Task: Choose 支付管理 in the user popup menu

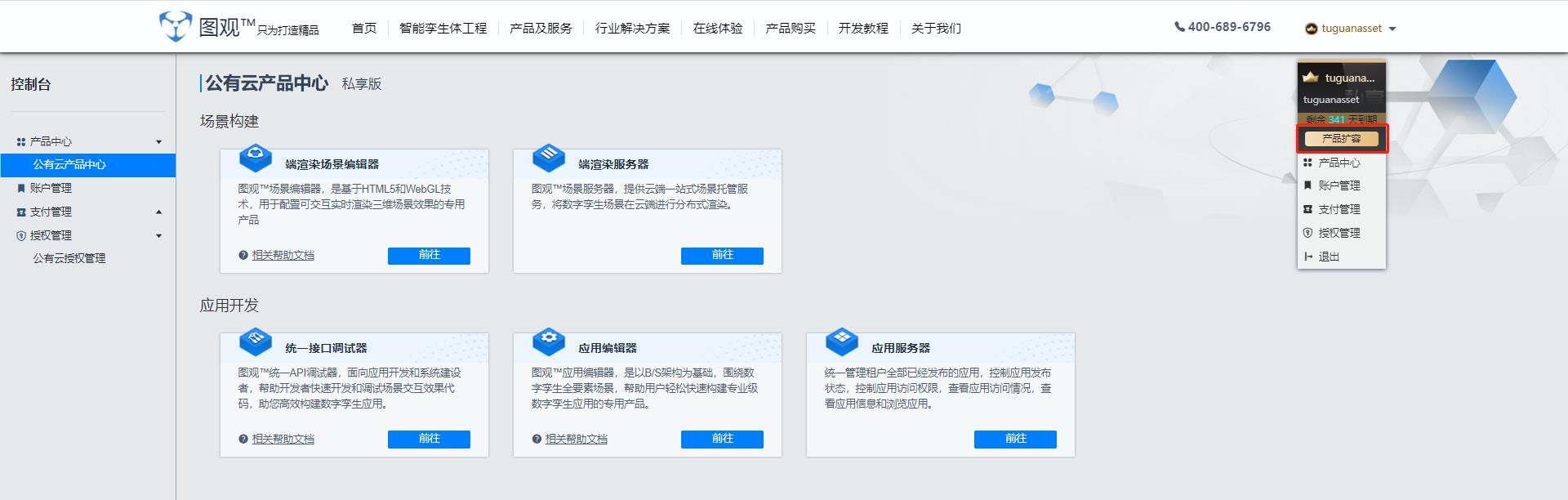Action: click(x=1339, y=209)
